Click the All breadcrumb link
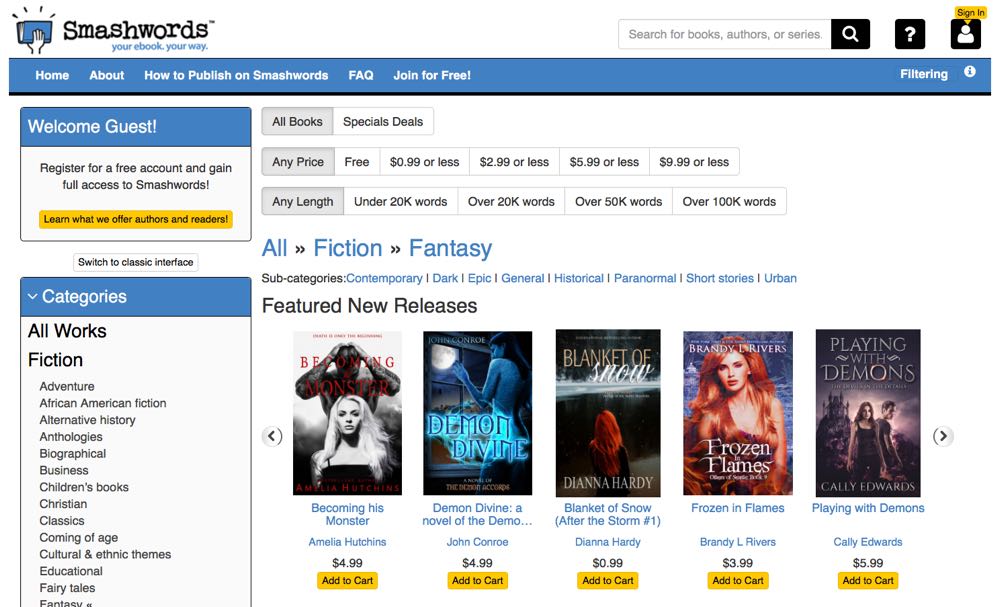 click(275, 248)
